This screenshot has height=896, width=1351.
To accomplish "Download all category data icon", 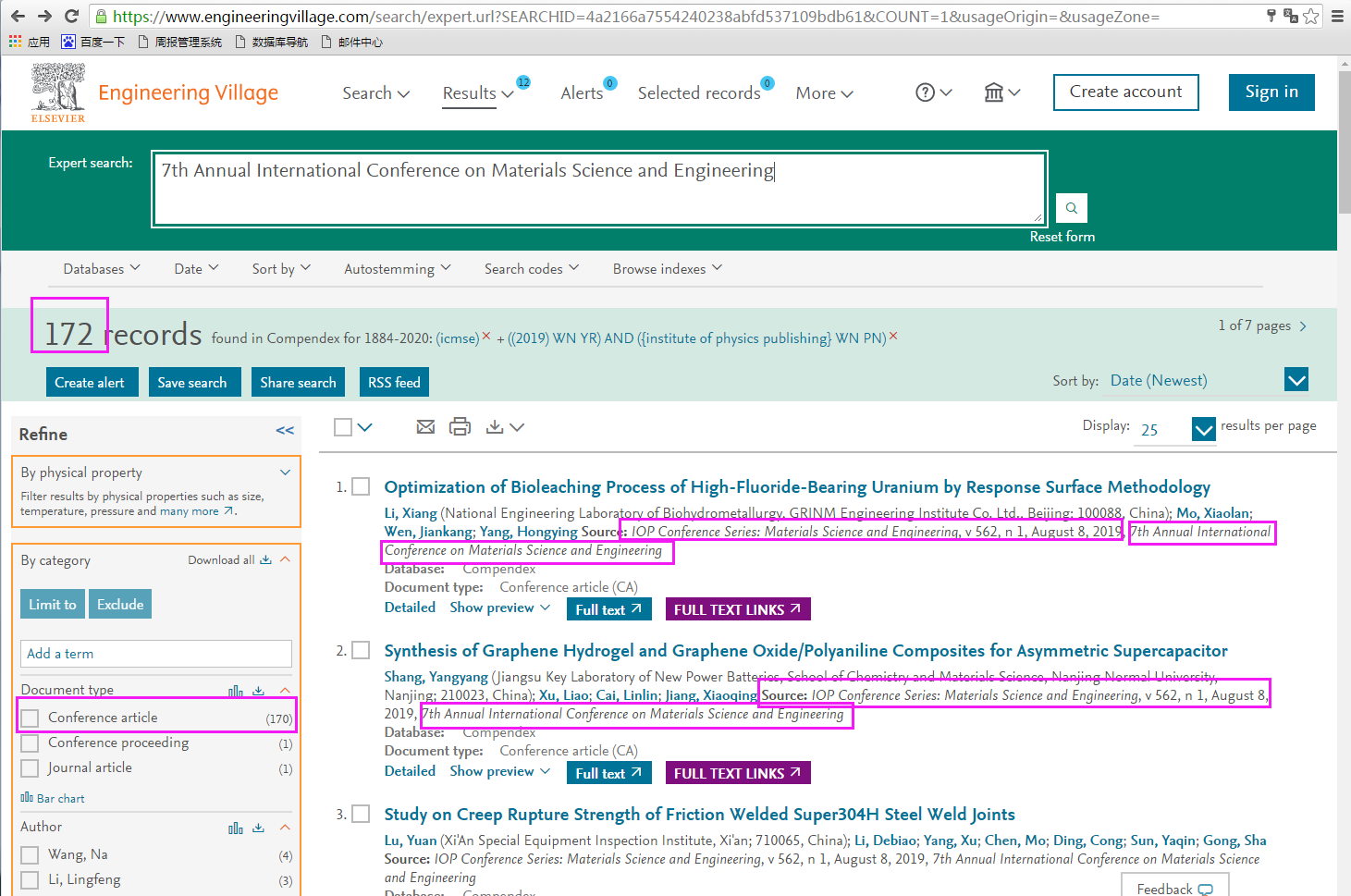I will (x=265, y=559).
